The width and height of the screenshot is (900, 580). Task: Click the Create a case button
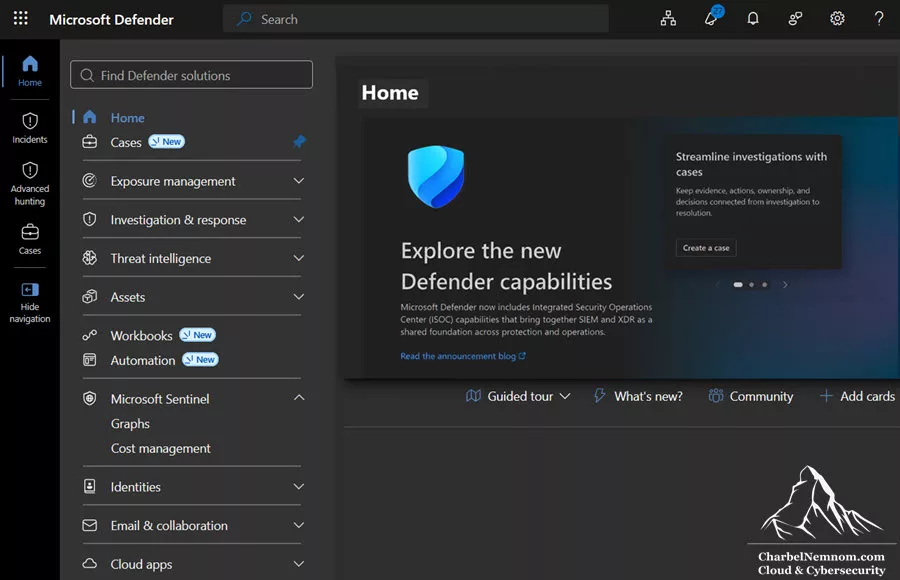coord(706,248)
